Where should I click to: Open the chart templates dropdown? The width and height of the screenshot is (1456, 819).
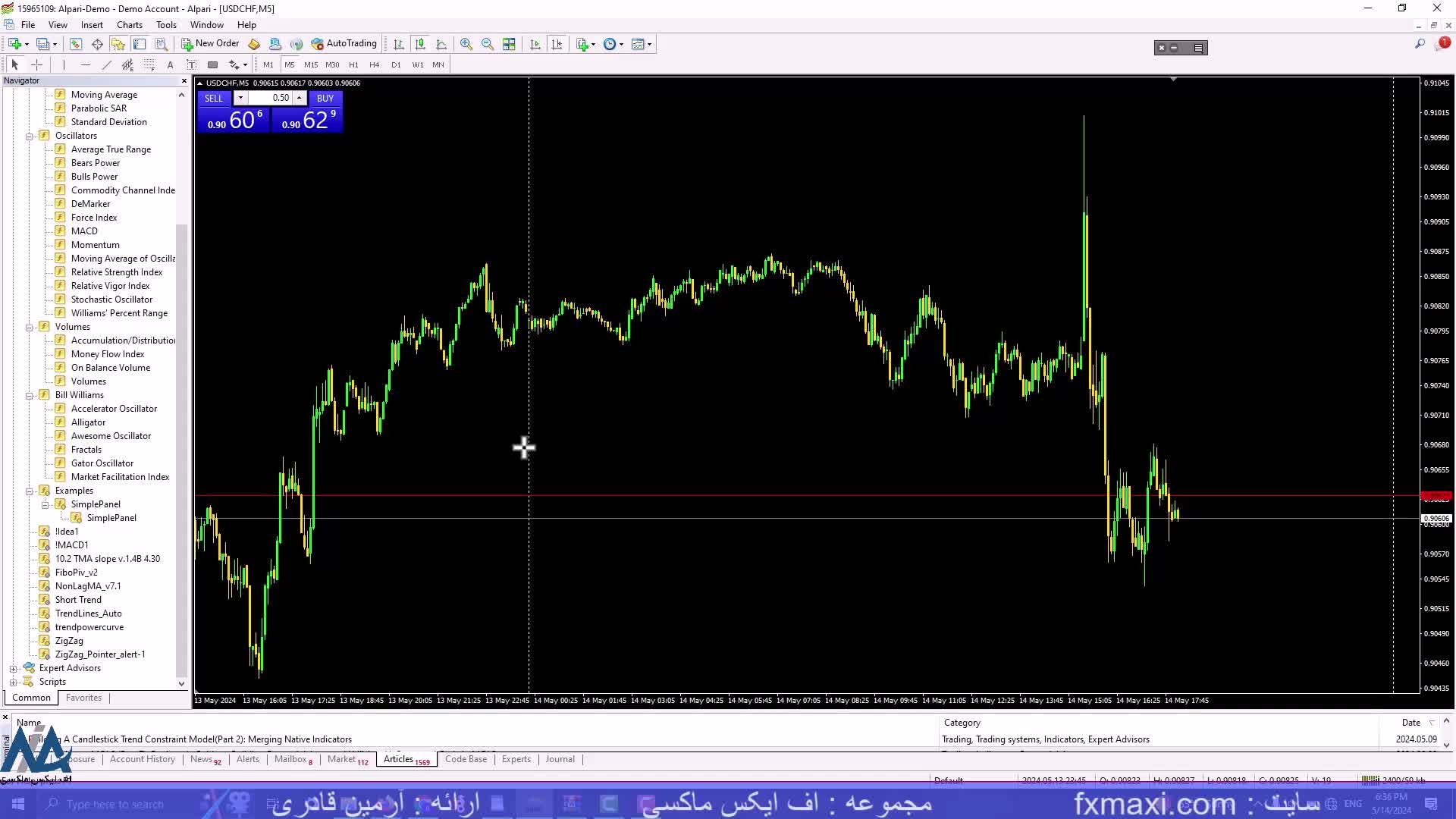(642, 44)
